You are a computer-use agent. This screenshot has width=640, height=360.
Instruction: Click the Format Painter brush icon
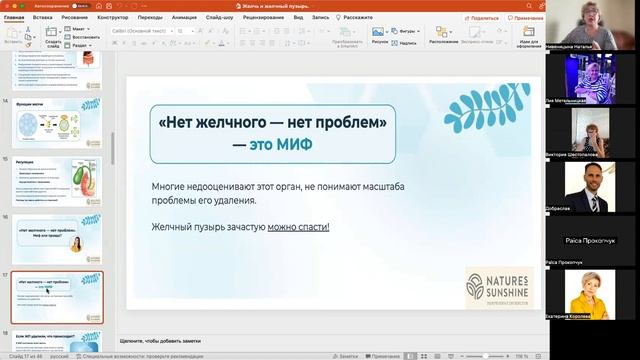(28, 45)
